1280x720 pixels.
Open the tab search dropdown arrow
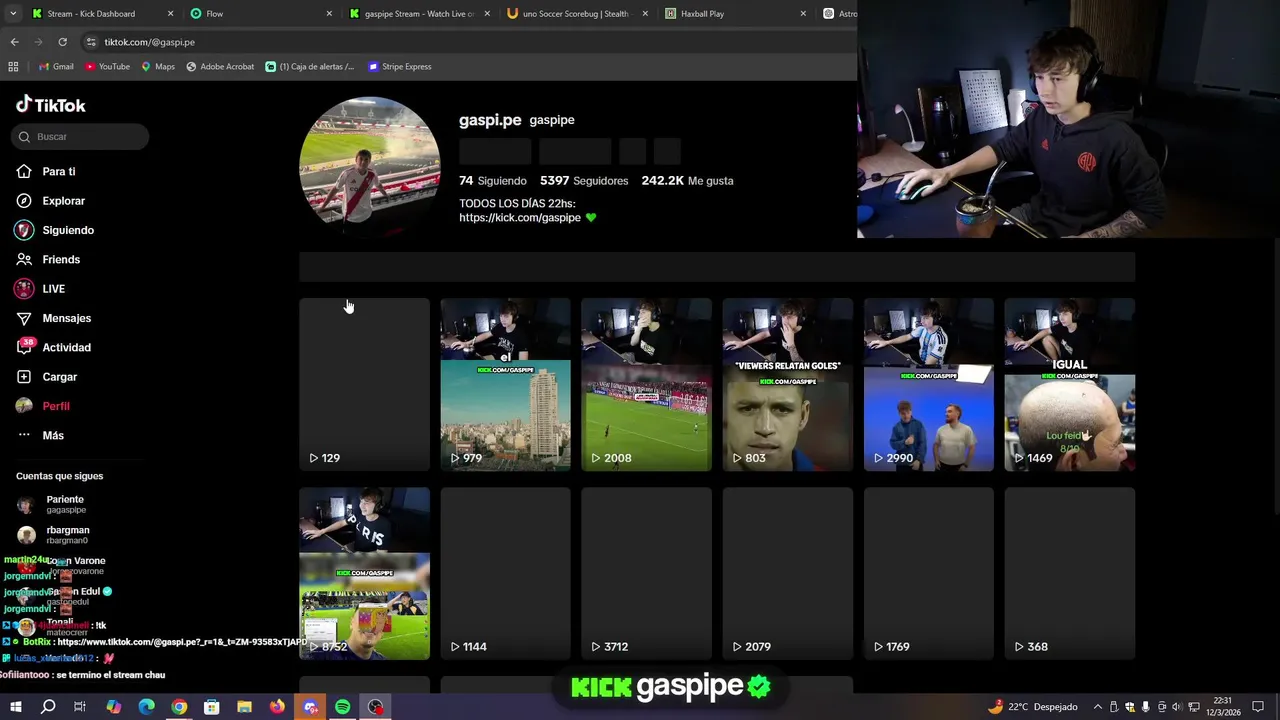[x=13, y=14]
